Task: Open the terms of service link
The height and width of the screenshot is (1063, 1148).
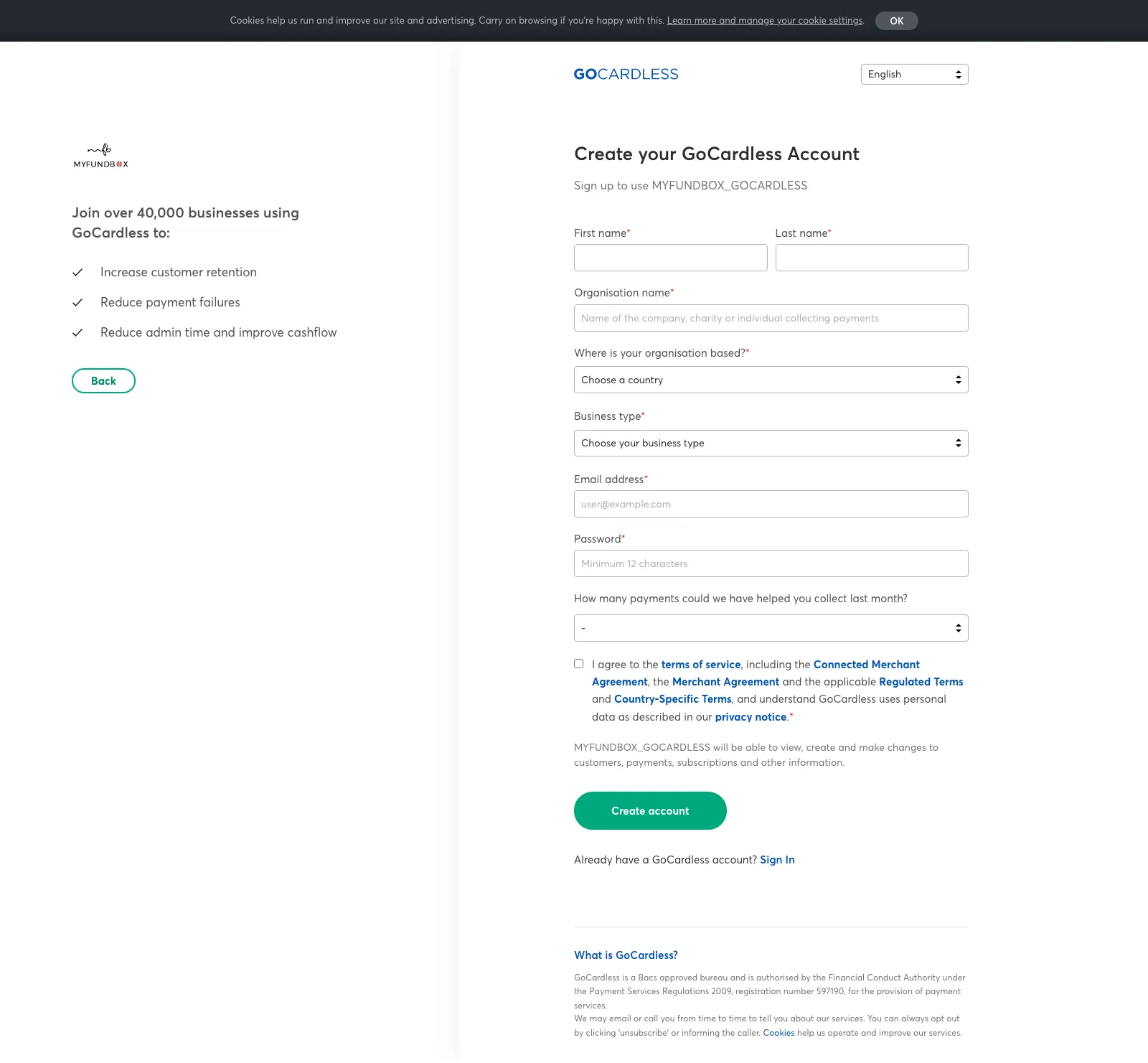Action: (701, 665)
